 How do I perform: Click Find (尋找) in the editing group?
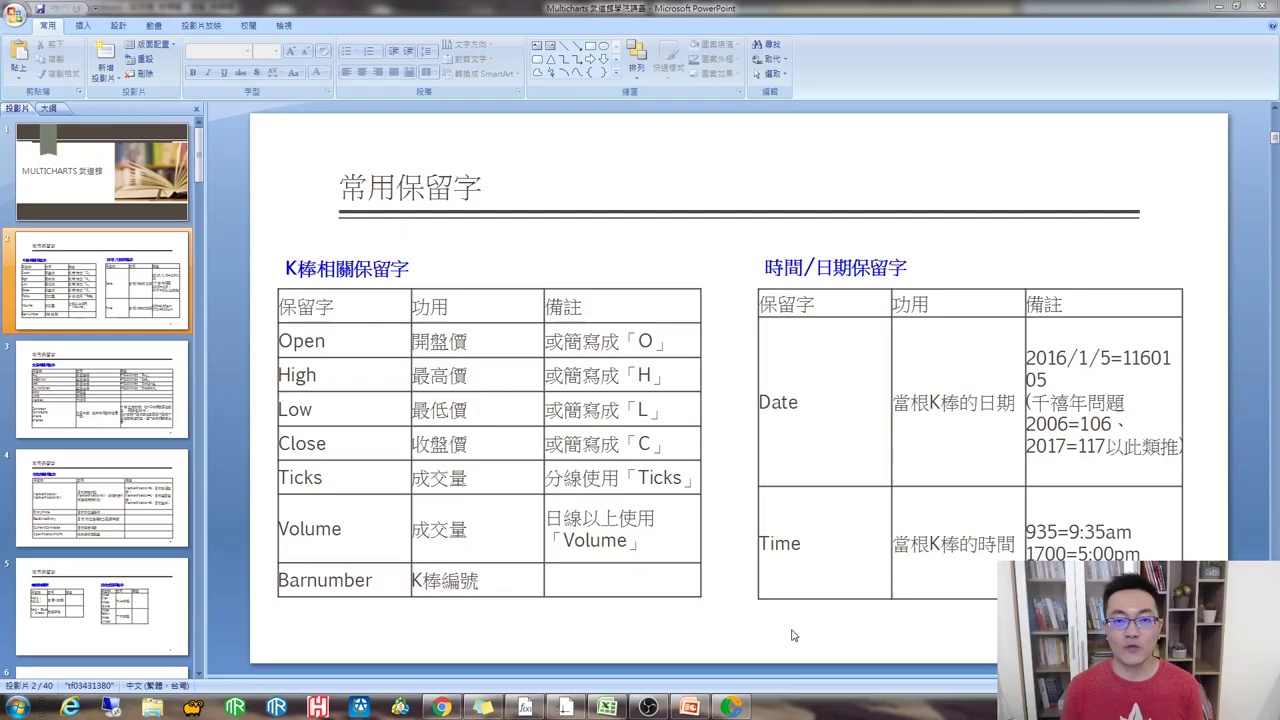pos(767,45)
